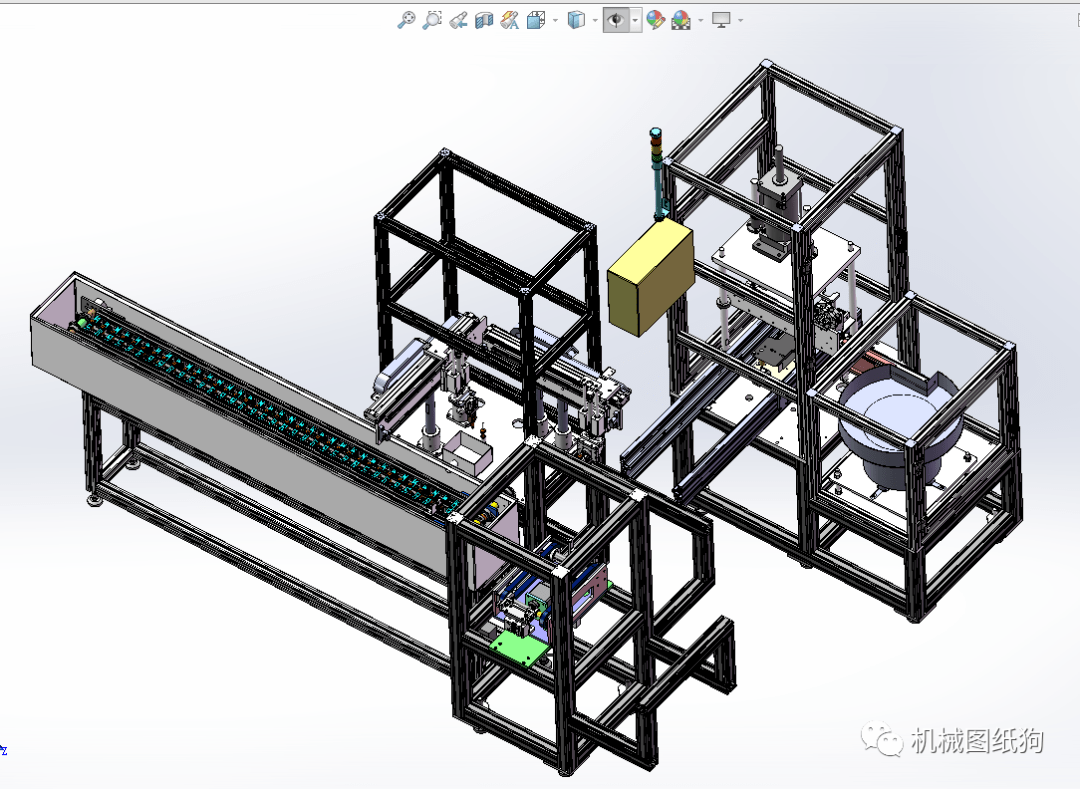
Task: Select the green base plate component
Action: point(519,651)
